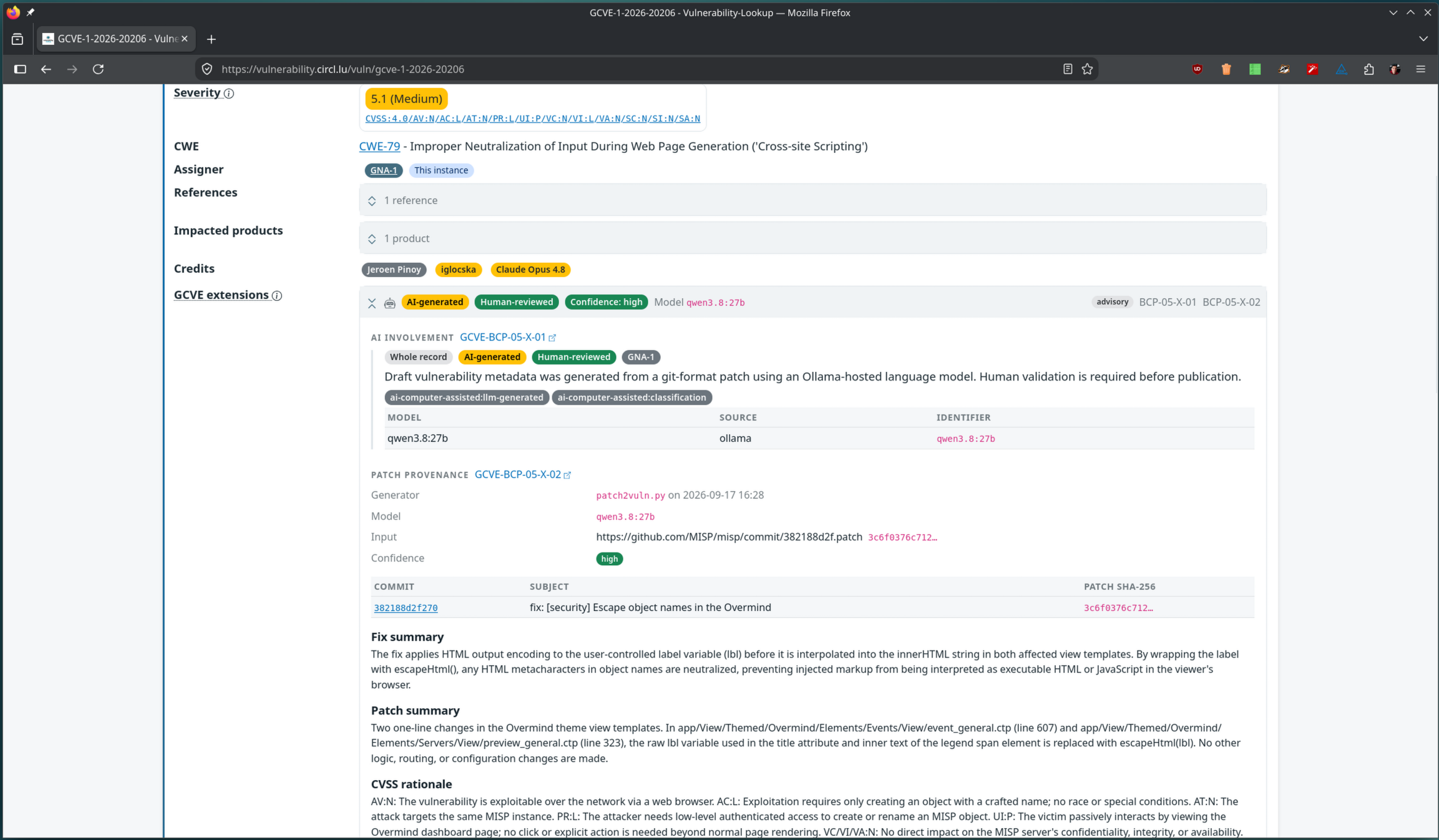Click the BCP-05-X-02 label
The height and width of the screenshot is (840, 1439).
pyautogui.click(x=1231, y=302)
